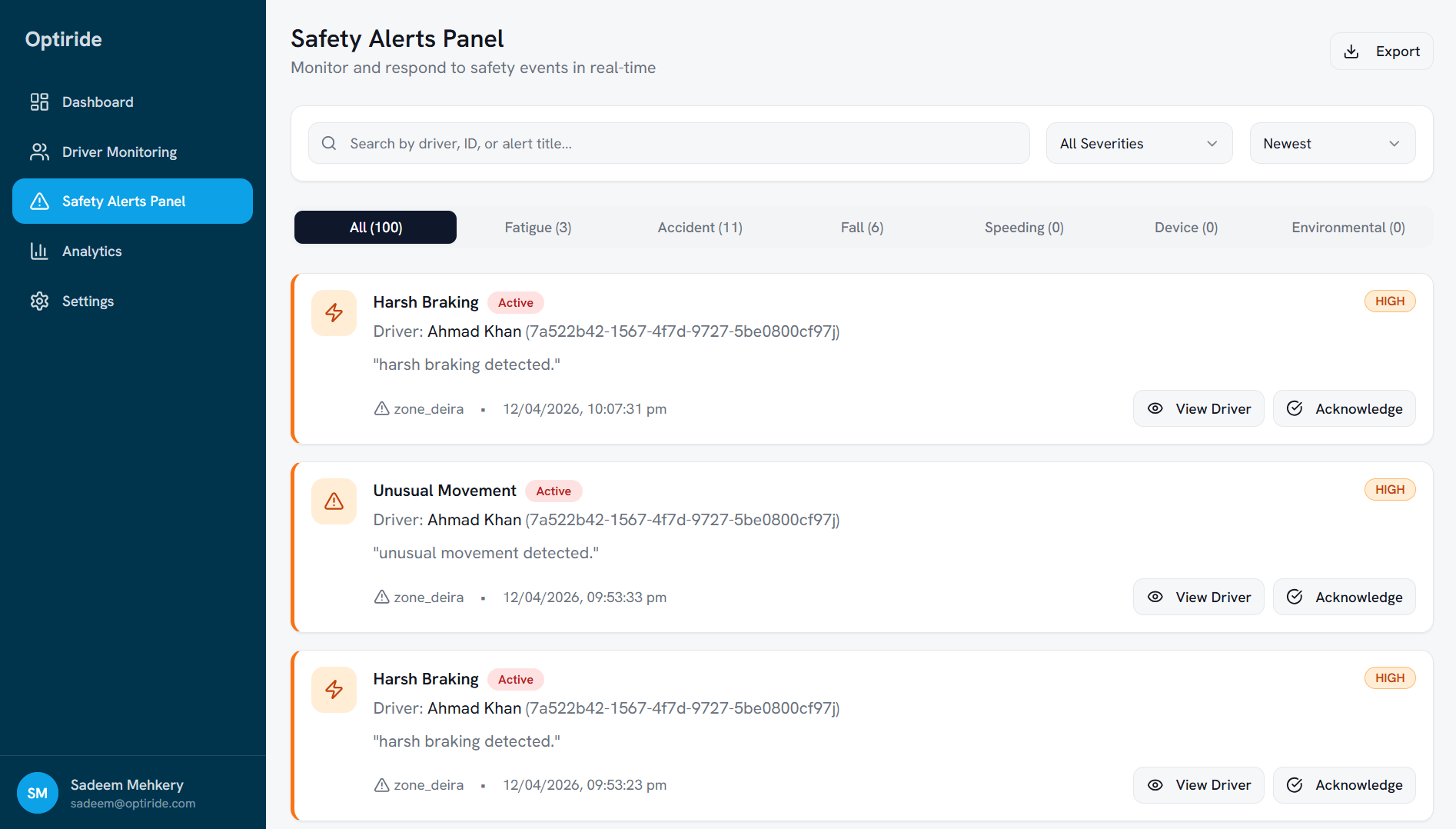Acknowledge the 10:07:31 pm Harsh Braking alert
1456x829 pixels.
[x=1344, y=408]
